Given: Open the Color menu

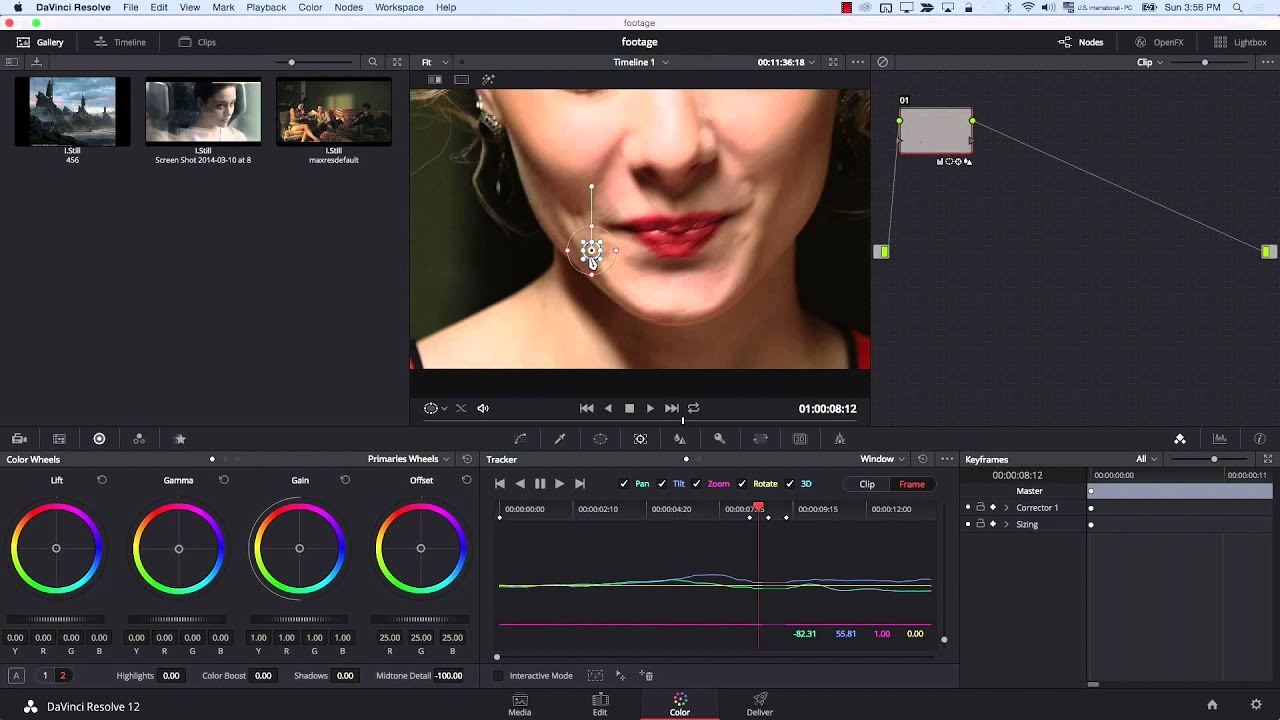Looking at the screenshot, I should point(310,7).
